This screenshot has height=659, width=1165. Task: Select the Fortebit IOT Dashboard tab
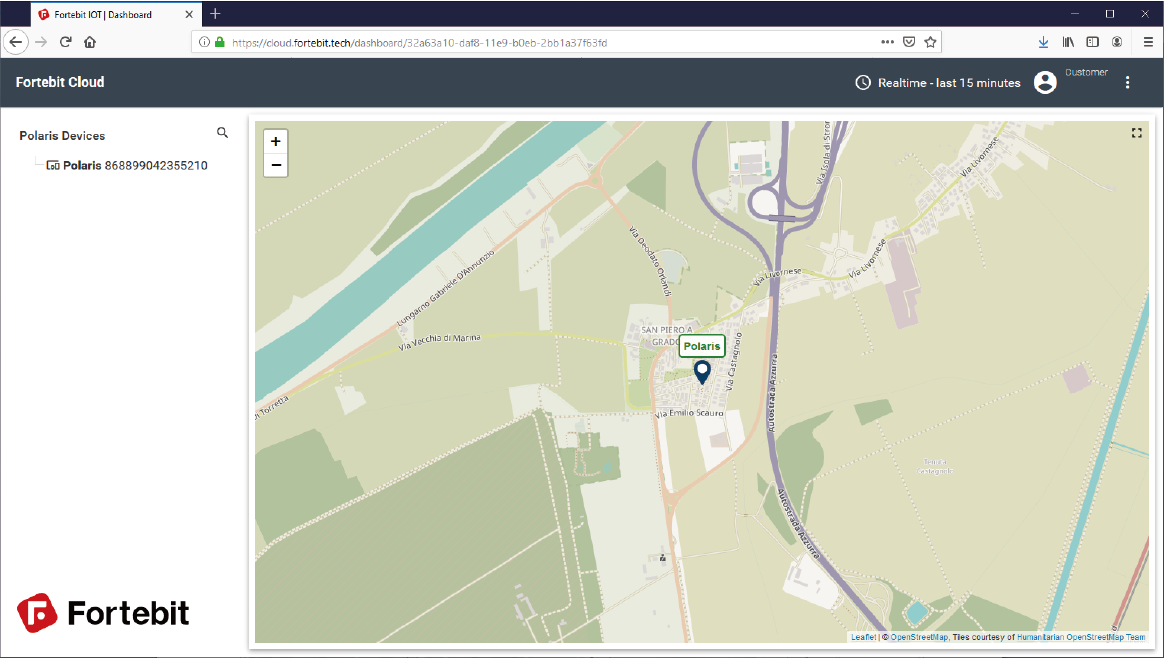pos(115,14)
